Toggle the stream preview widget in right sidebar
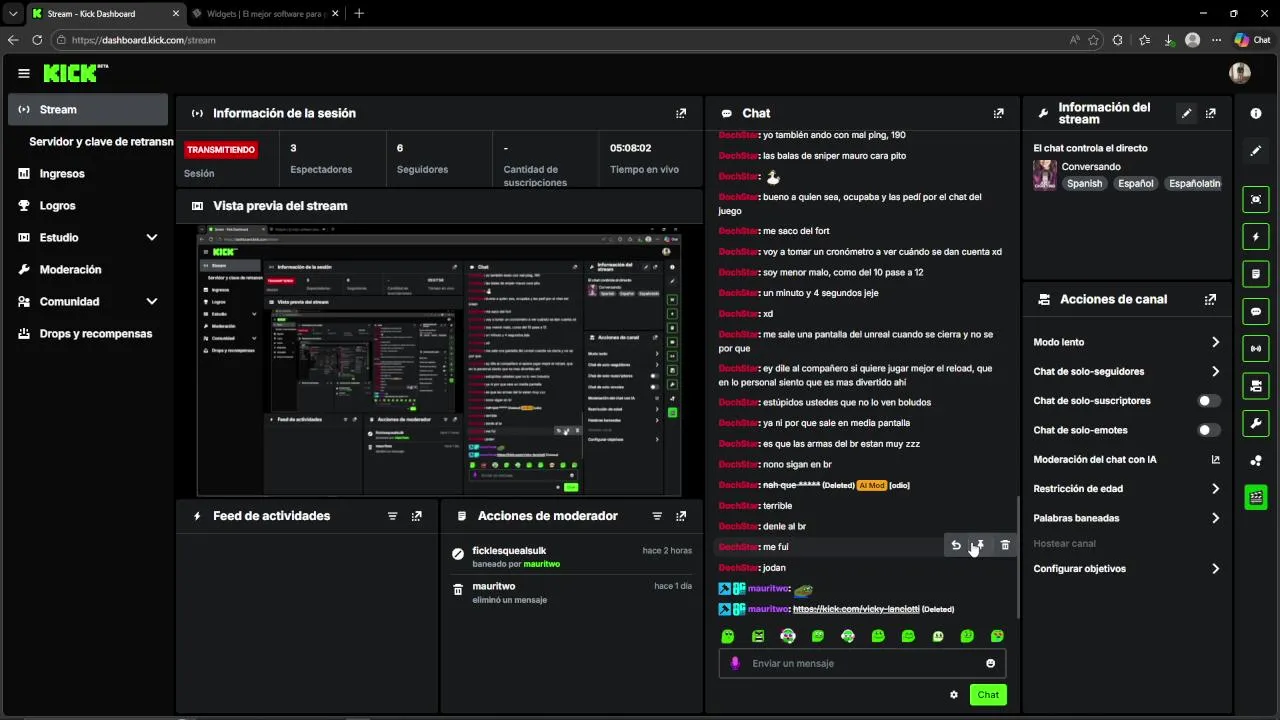This screenshot has width=1280, height=720. click(1256, 199)
